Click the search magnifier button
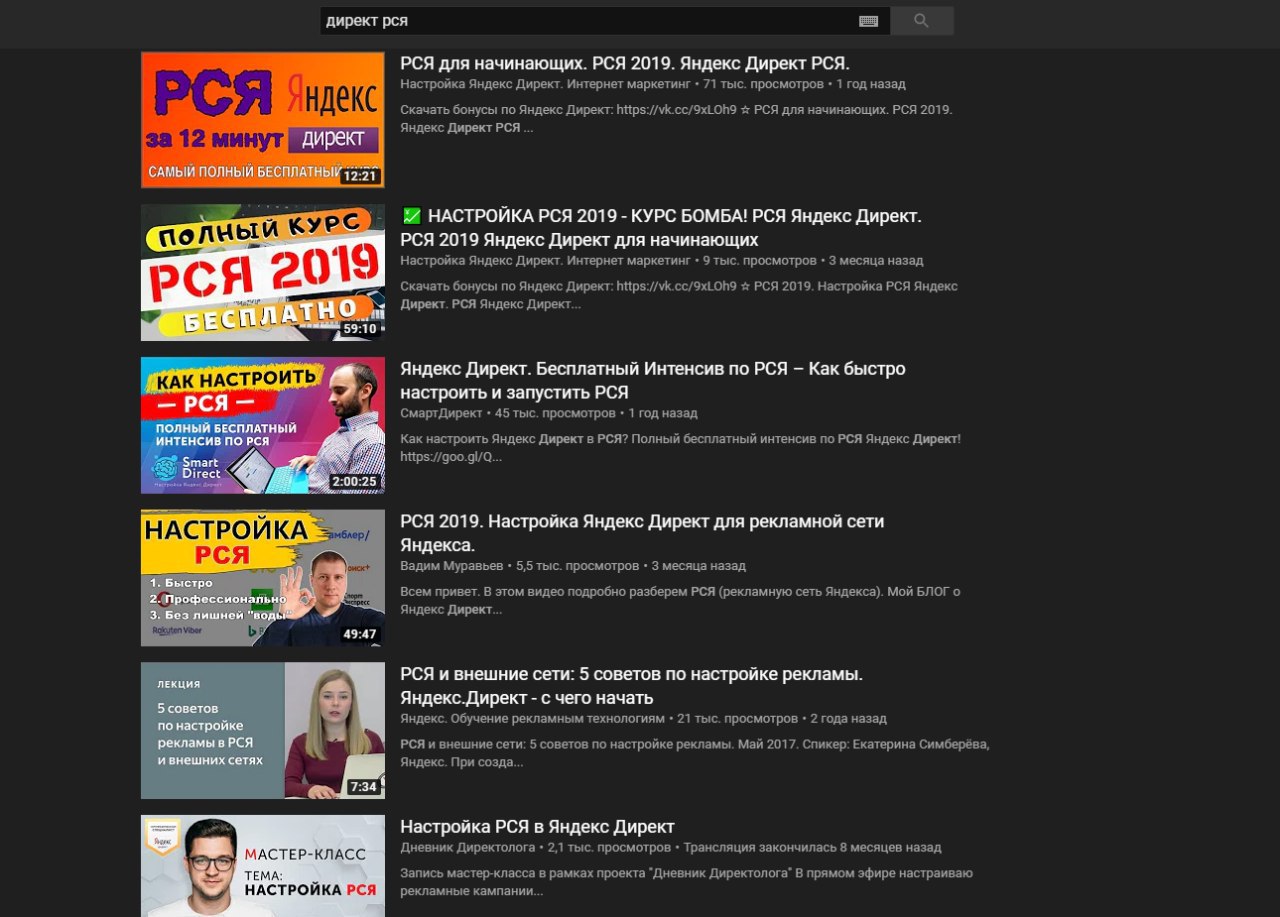This screenshot has height=917, width=1280. coord(921,21)
